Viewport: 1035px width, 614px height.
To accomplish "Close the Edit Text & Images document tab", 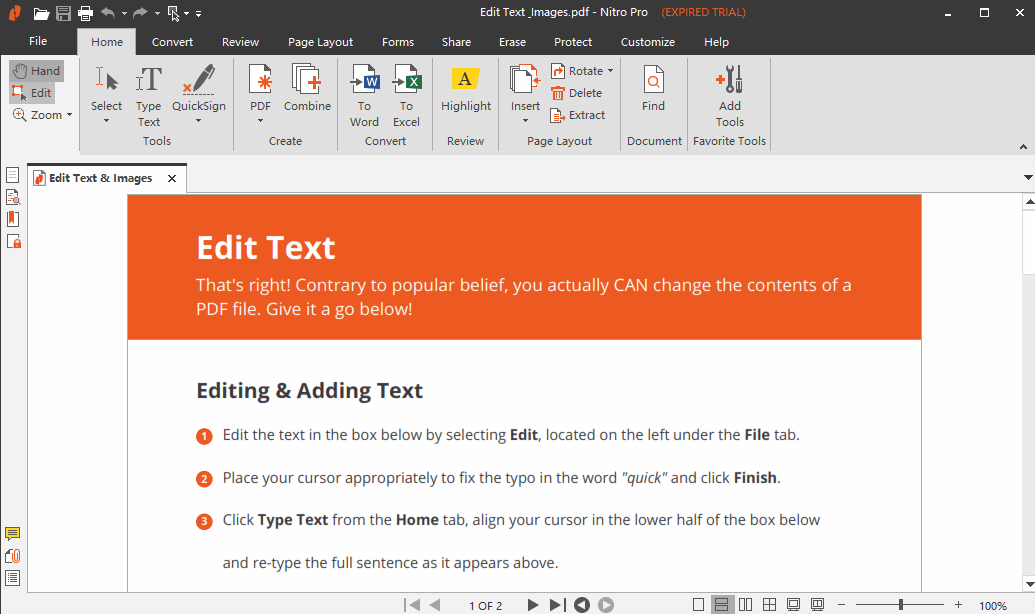I will pyautogui.click(x=172, y=179).
